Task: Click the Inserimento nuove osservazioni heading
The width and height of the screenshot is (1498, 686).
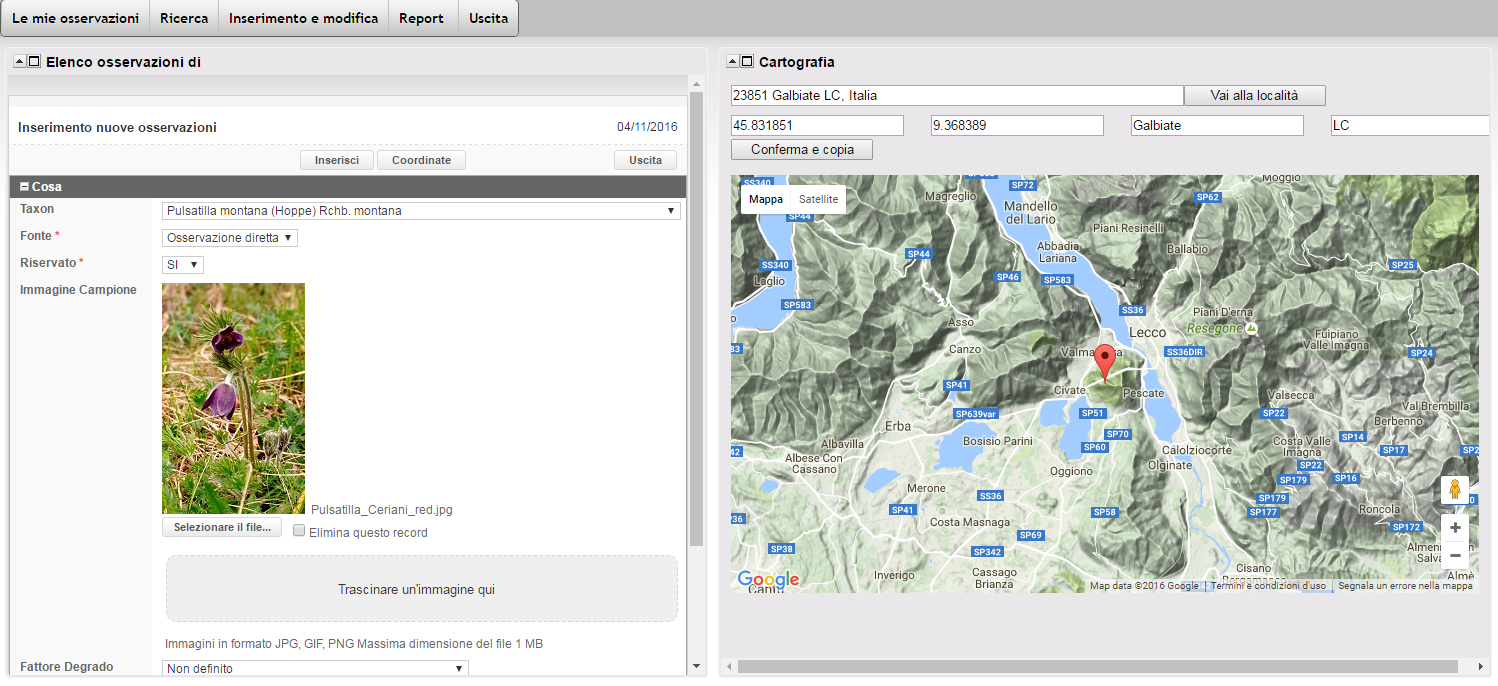Action: 117,127
